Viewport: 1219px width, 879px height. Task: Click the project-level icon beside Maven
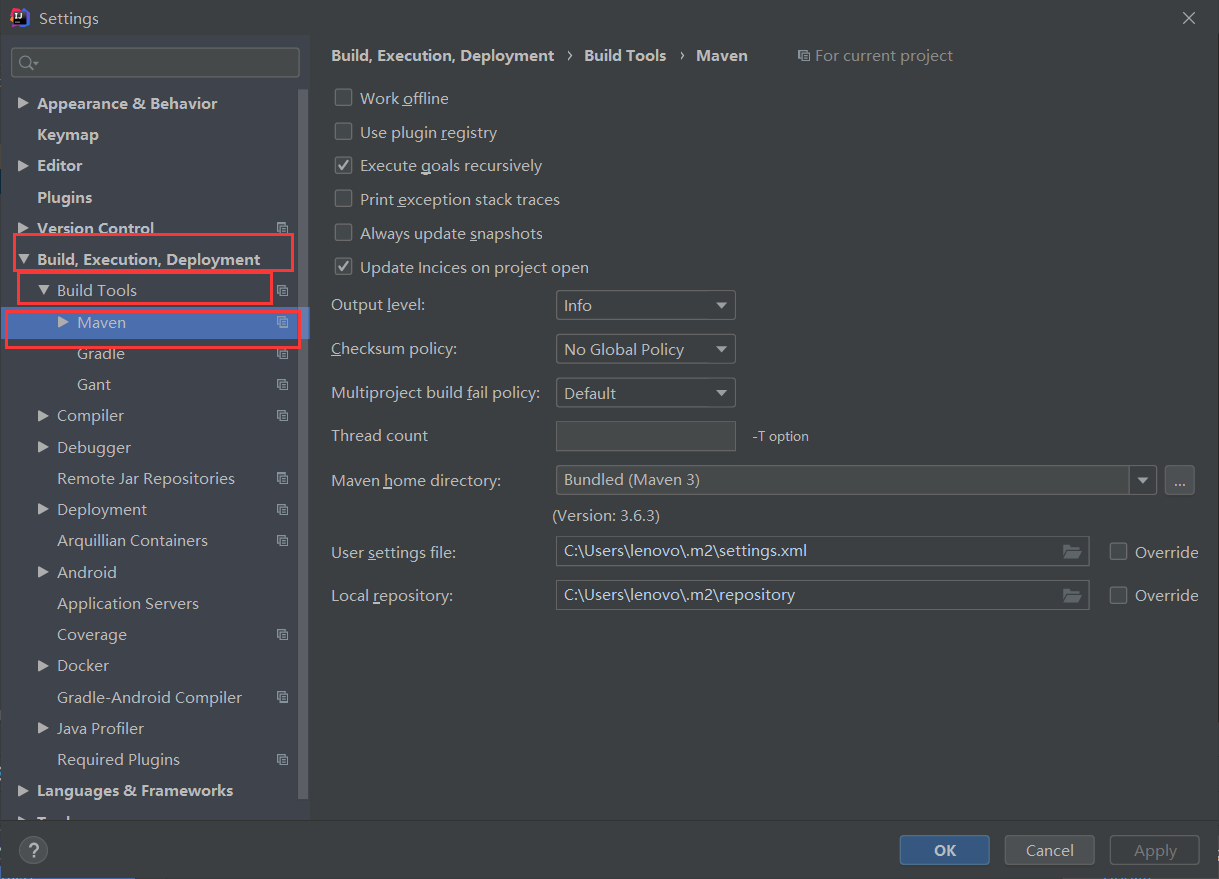pos(282,322)
